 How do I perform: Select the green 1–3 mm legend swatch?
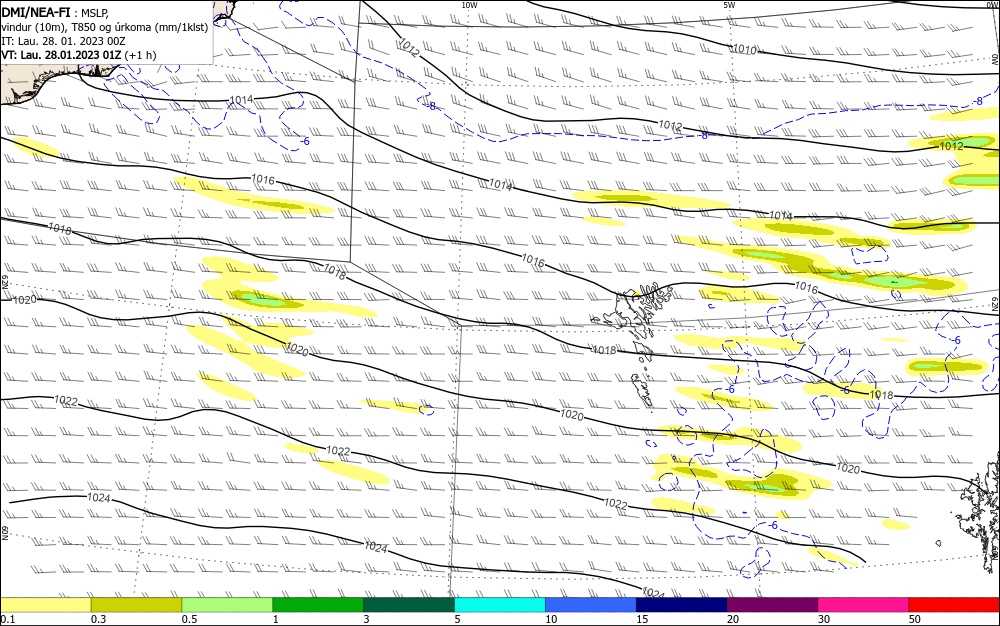[318, 605]
